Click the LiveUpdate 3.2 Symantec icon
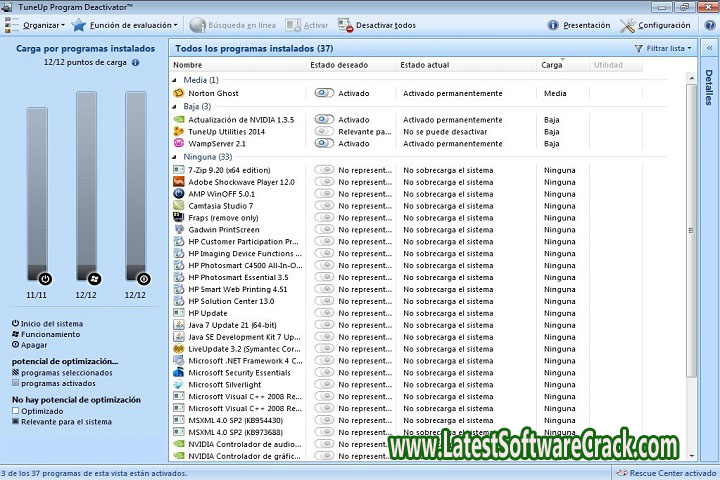 178,349
